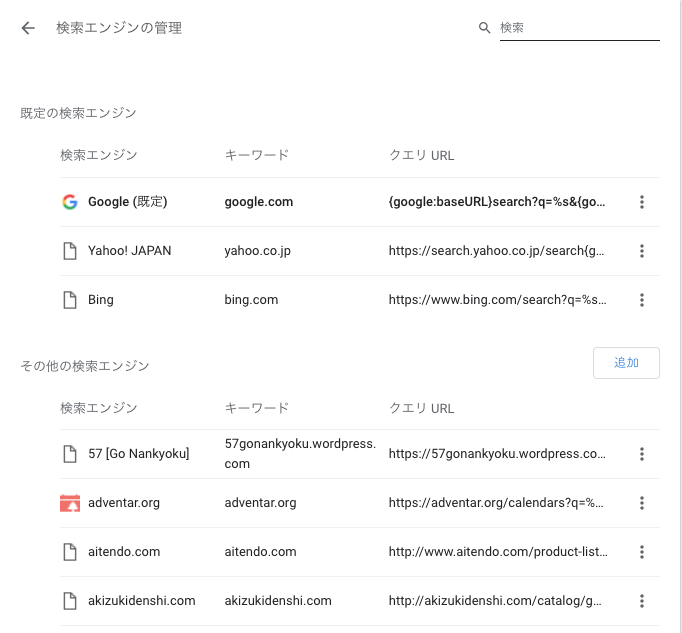Click the adventar.org/calendars query URL

pos(496,503)
